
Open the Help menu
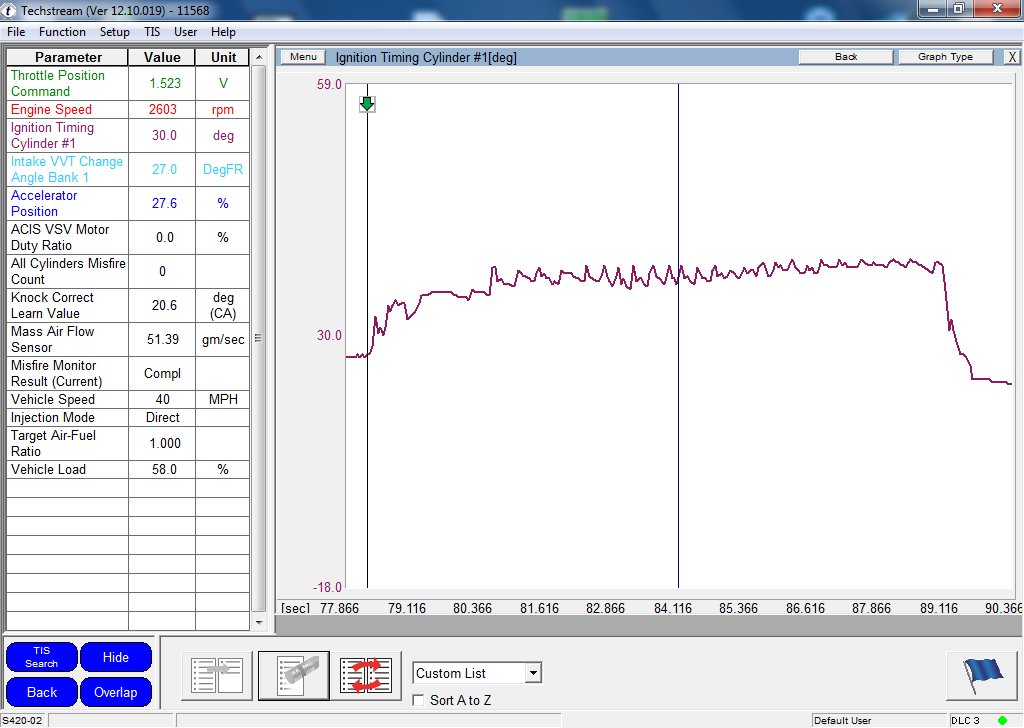tap(223, 32)
